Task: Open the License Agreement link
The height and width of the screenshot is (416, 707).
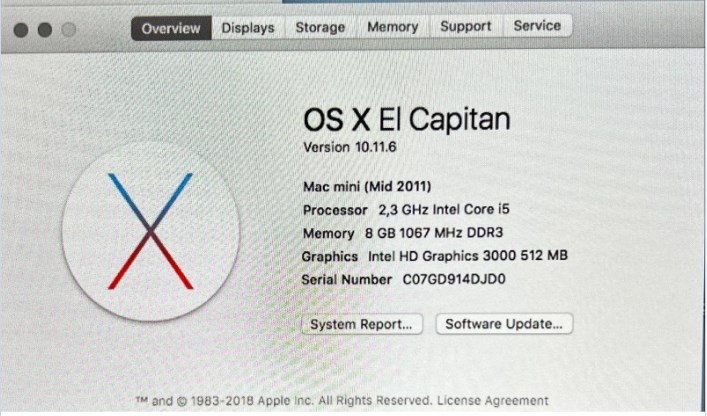Action: [x=493, y=400]
